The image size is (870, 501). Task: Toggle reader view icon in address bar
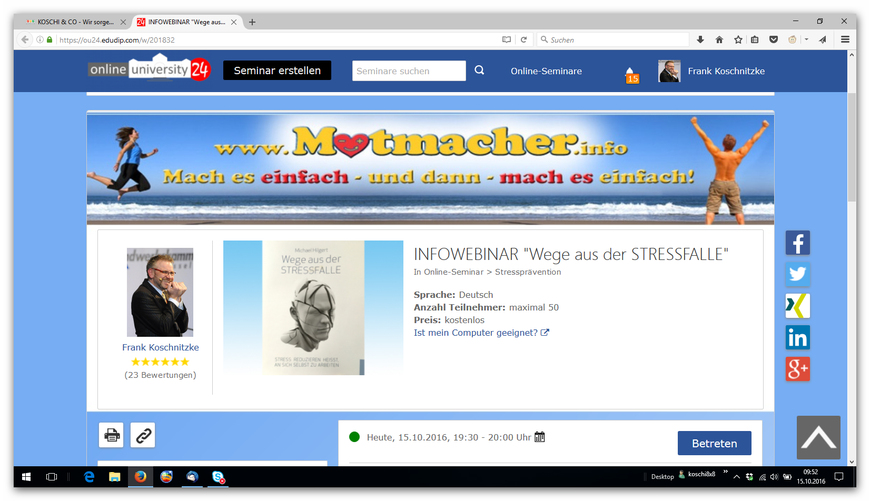click(x=506, y=39)
